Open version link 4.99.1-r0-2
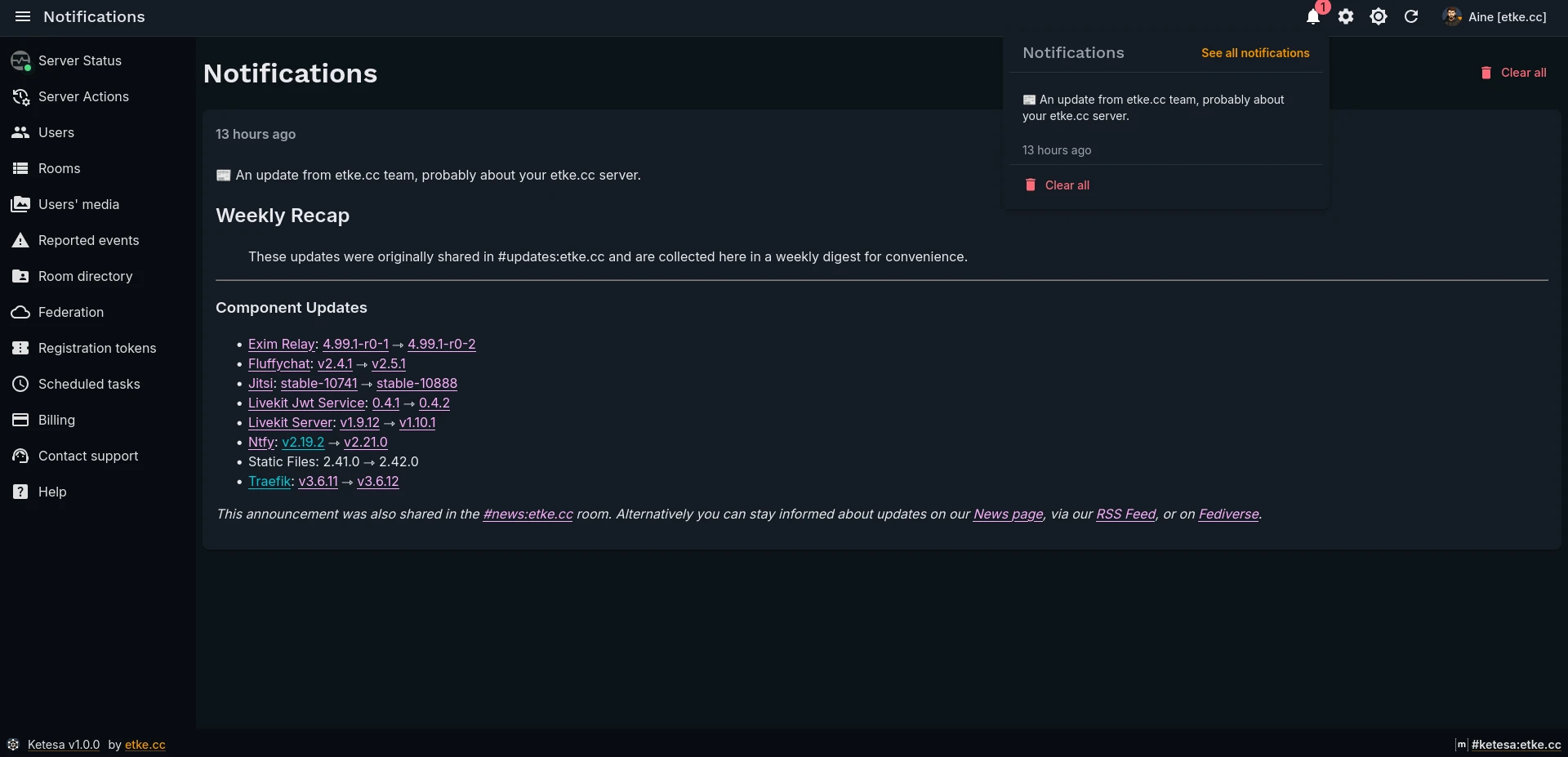This screenshot has width=1568, height=757. coord(442,345)
